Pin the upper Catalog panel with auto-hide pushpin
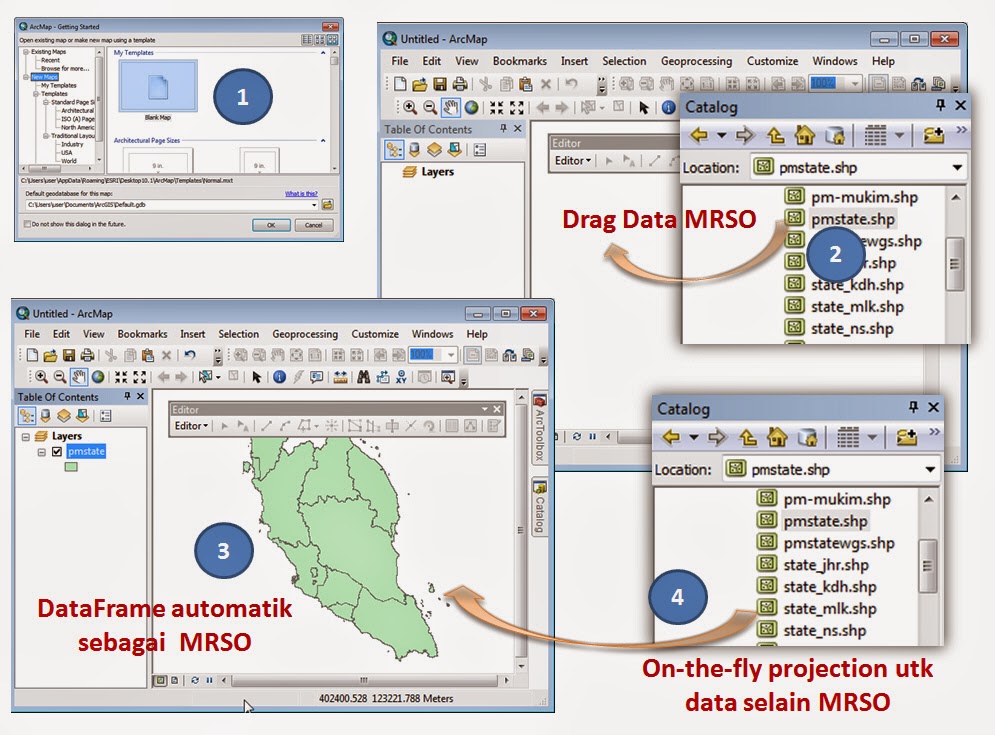Viewport: 995px width, 735px height. point(940,105)
